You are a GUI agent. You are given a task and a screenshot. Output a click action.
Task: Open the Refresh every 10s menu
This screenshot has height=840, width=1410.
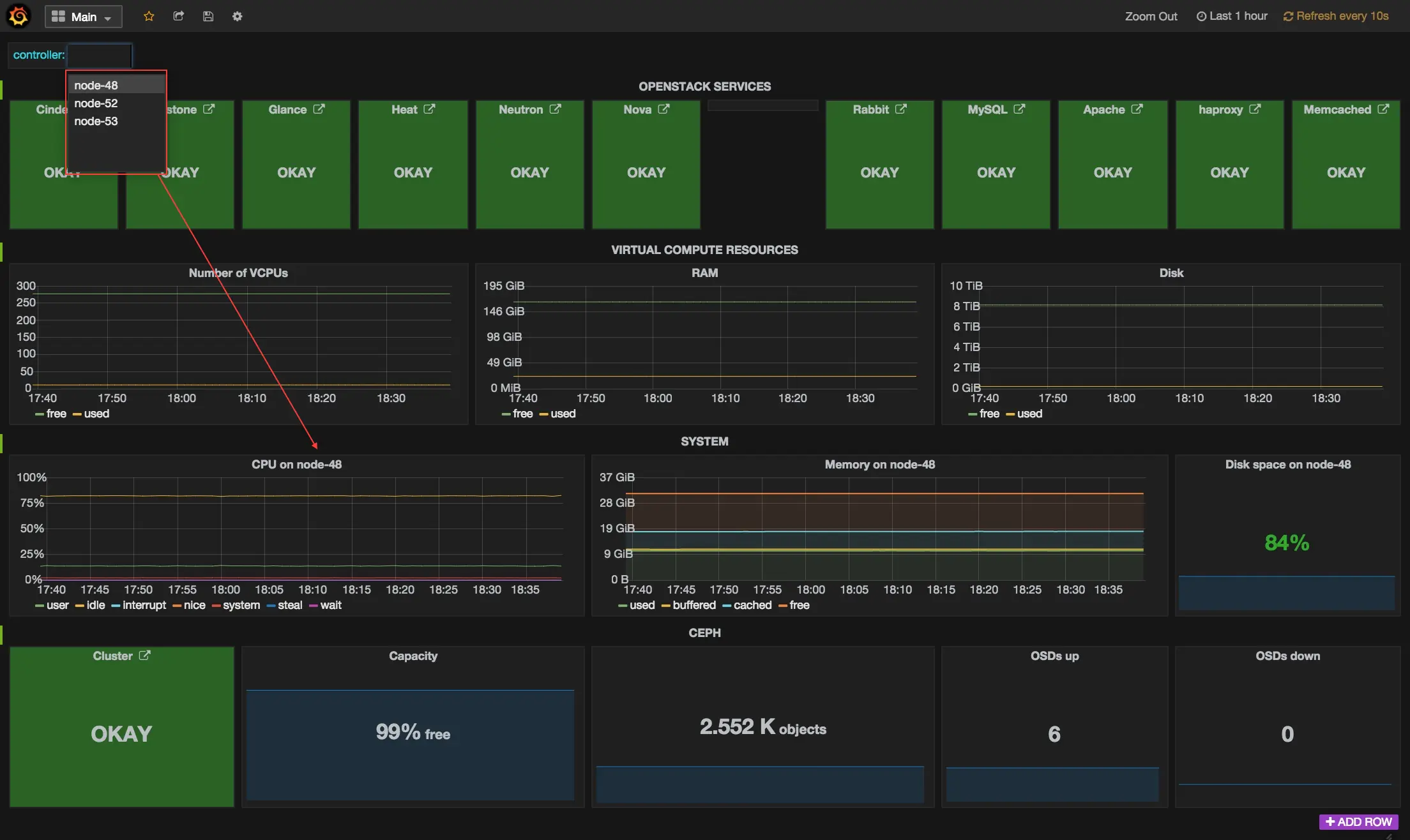pos(1336,17)
